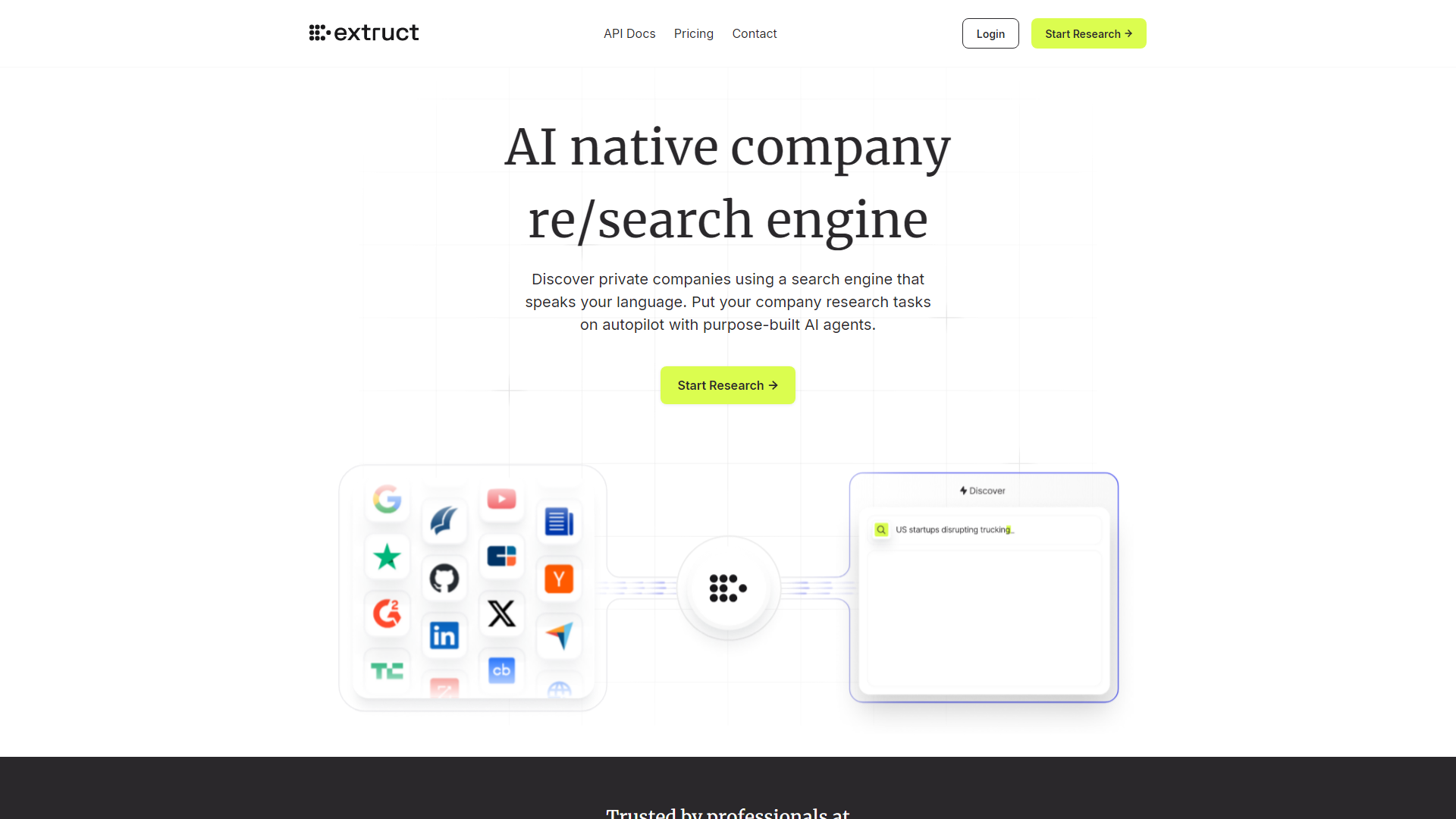This screenshot has width=1456, height=819.
Task: Click the Discover section search input field
Action: pos(984,529)
